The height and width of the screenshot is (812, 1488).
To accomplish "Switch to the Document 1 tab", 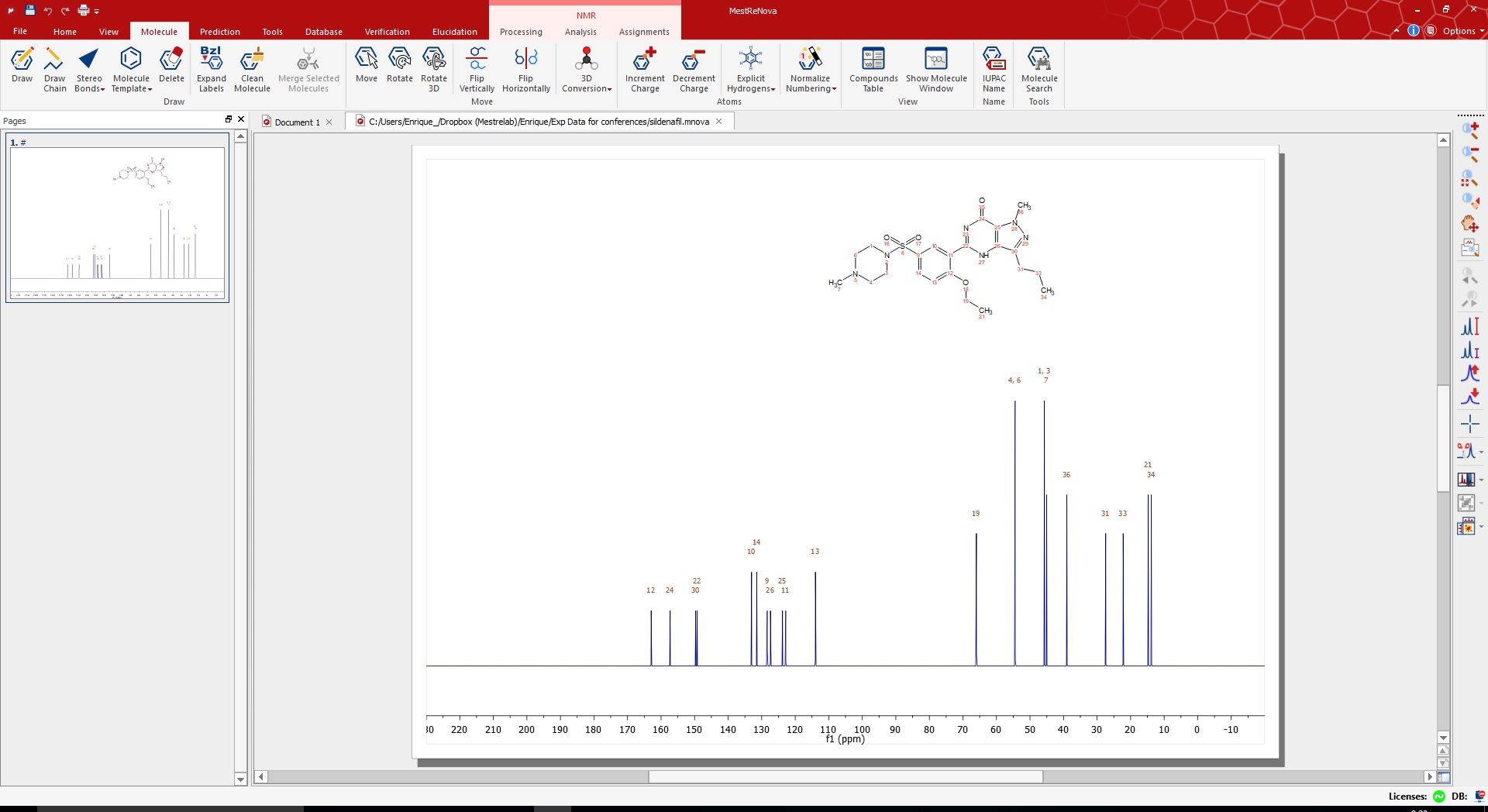I will tap(297, 122).
